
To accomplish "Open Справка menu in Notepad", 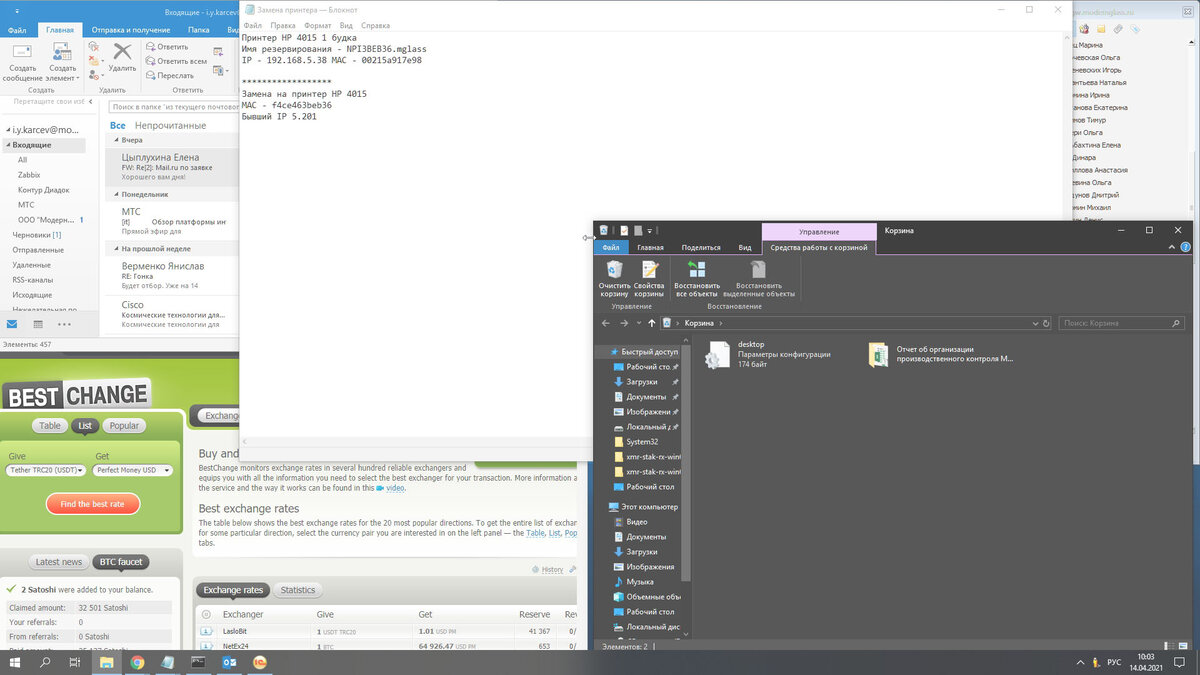I will (376, 24).
